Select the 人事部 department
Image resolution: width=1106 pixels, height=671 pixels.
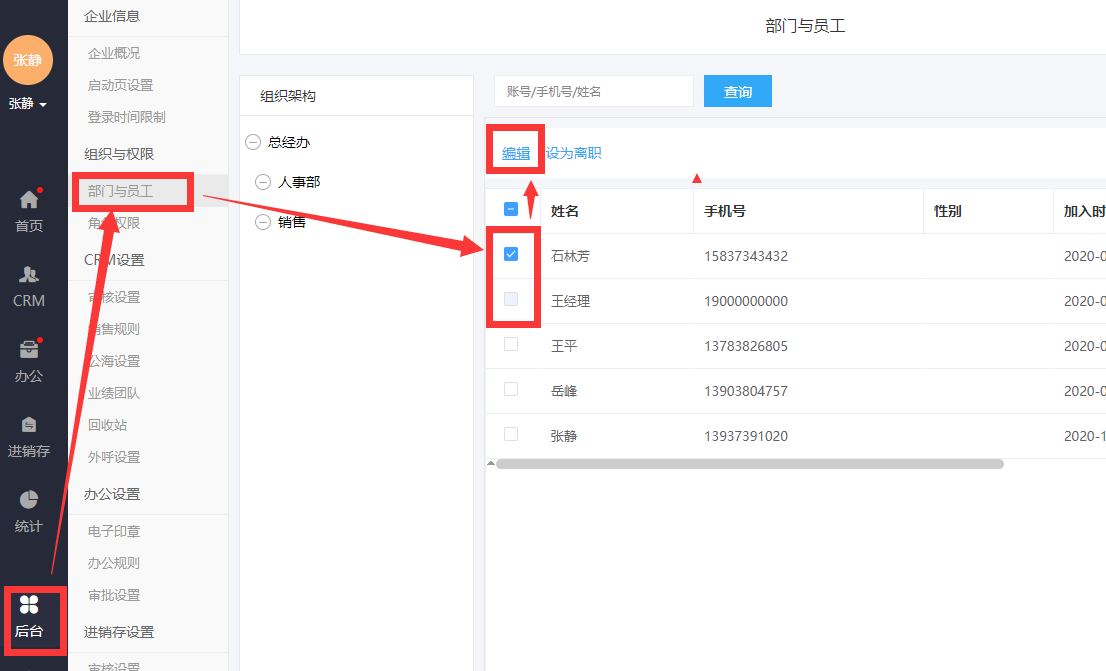click(x=299, y=182)
